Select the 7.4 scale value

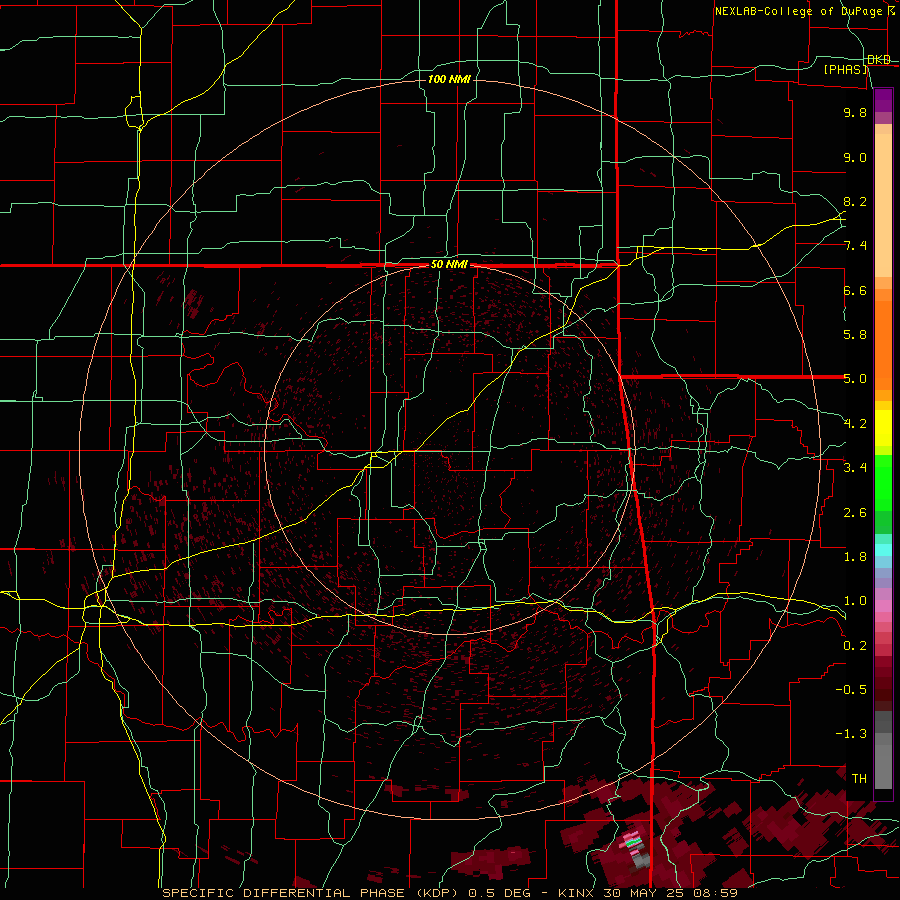click(855, 246)
